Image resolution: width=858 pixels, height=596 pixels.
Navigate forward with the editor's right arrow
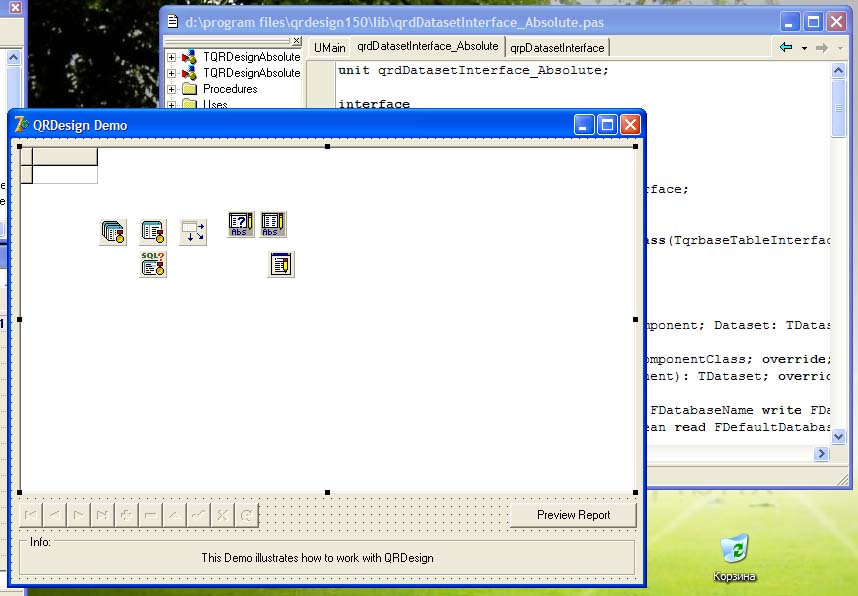tap(822, 48)
